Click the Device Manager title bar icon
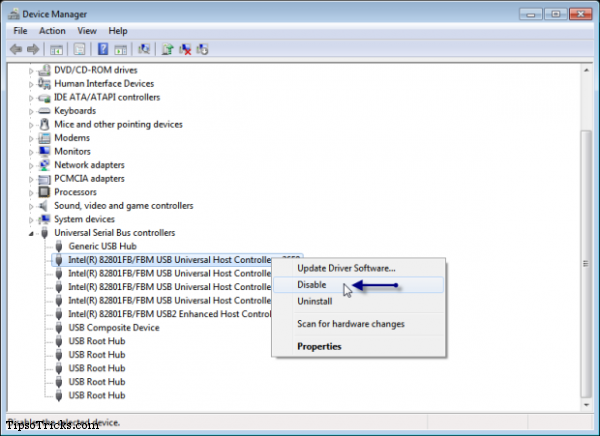 click(14, 14)
